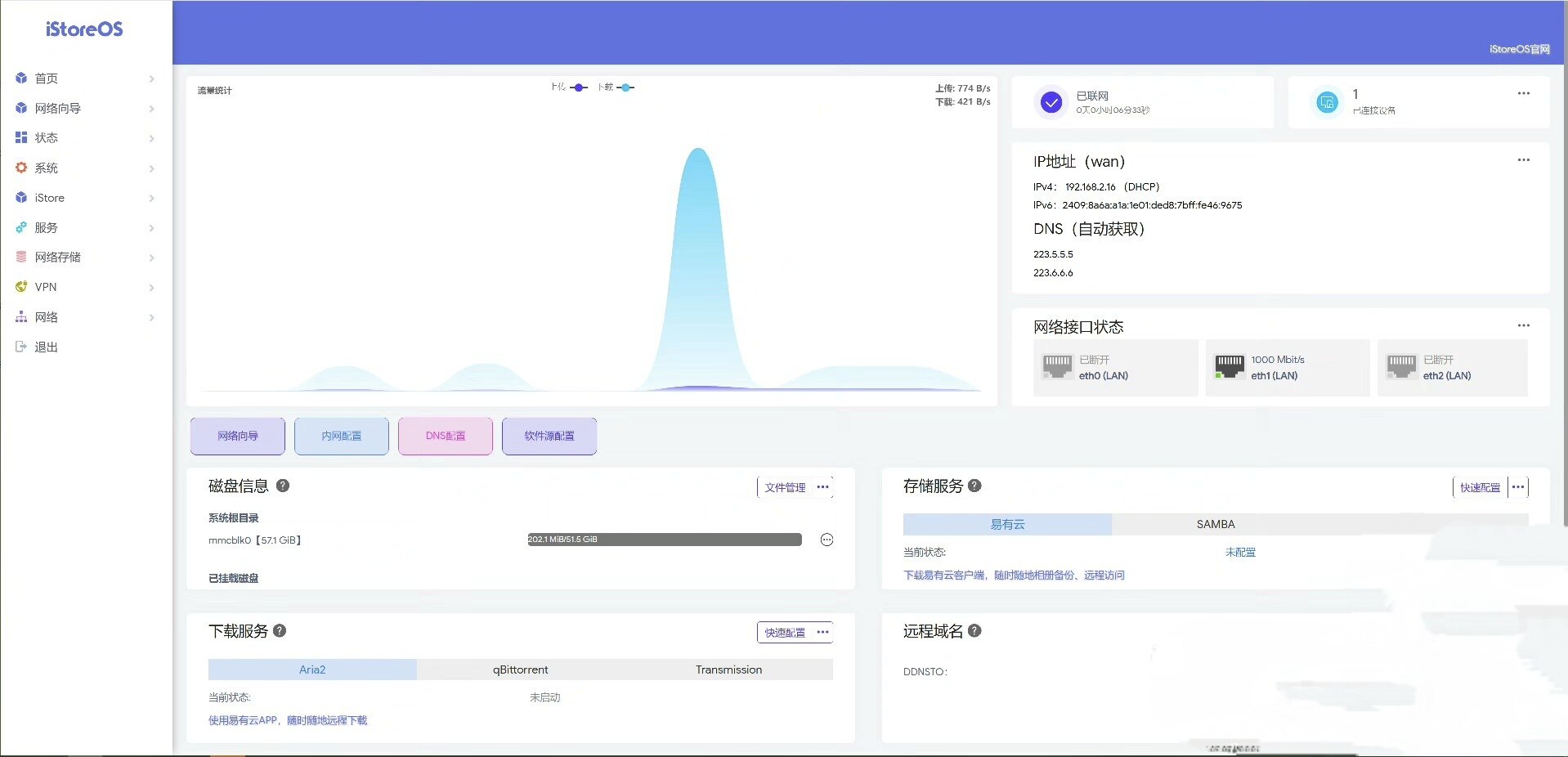This screenshot has width=1568, height=757.
Task: Open the more options menu for IP地址 card
Action: pos(1524,160)
